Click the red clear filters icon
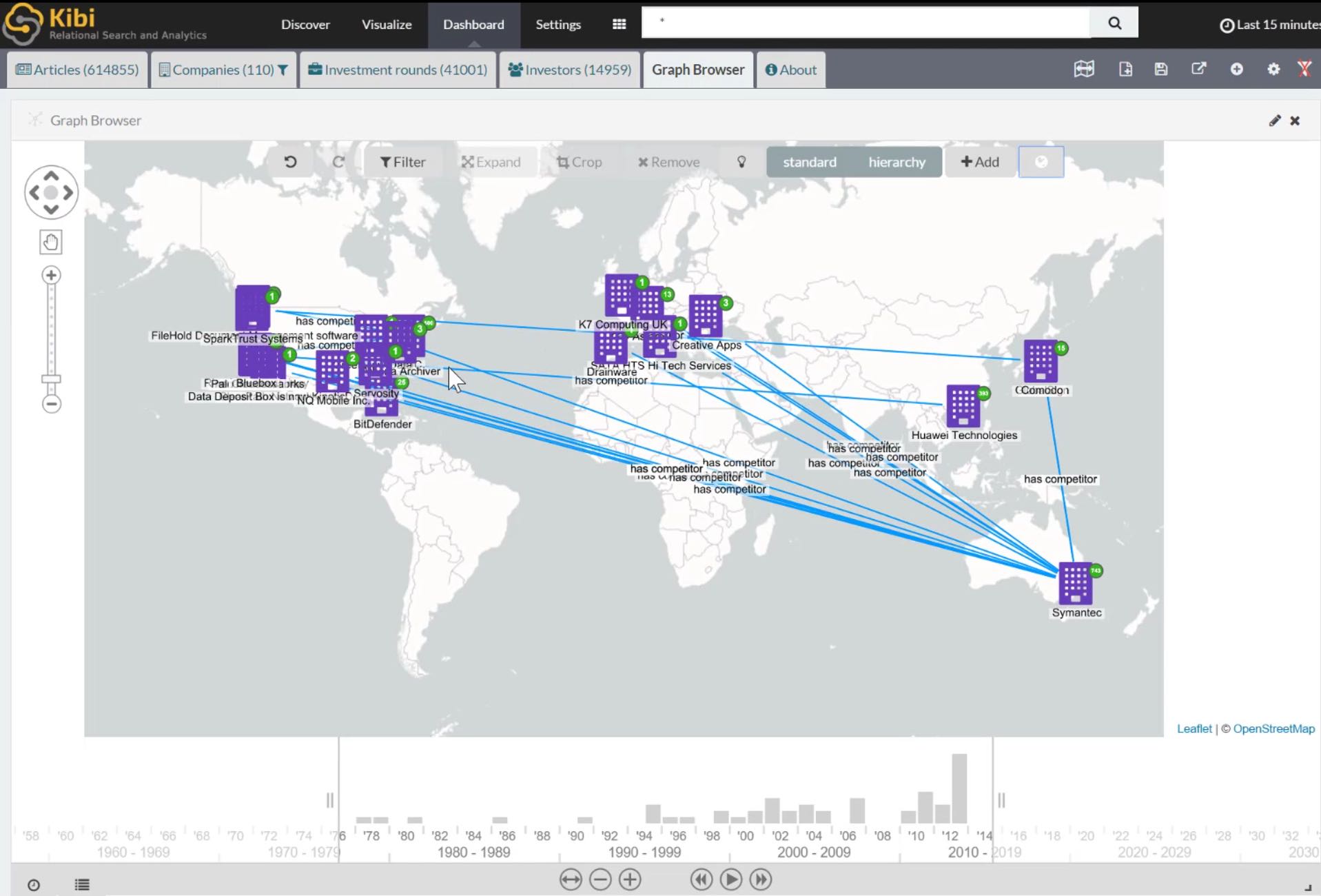The height and width of the screenshot is (896, 1321). pyautogui.click(x=1304, y=68)
